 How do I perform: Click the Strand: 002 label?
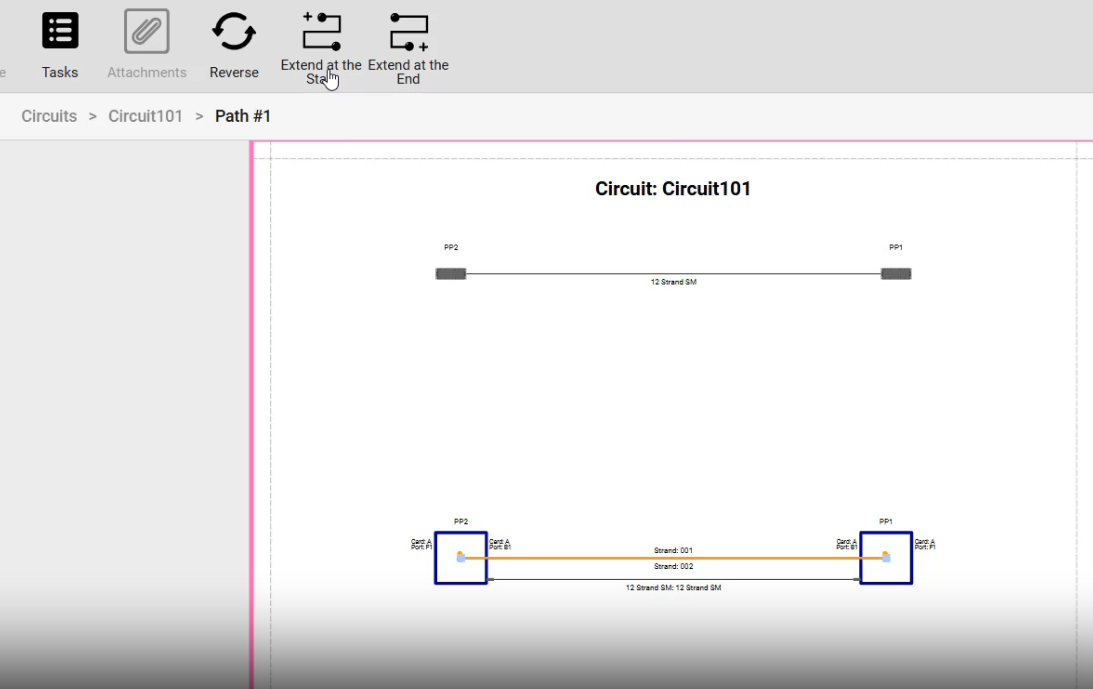[673, 566]
